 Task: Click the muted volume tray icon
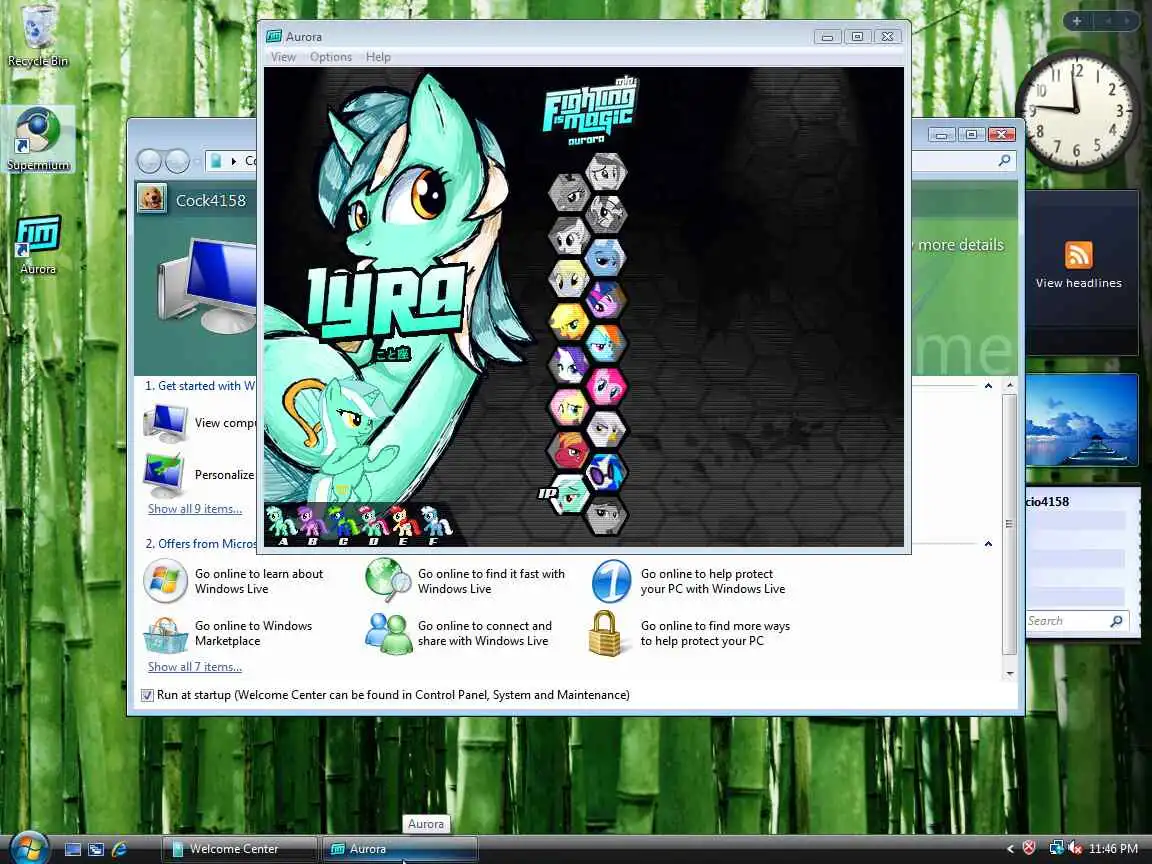[x=1075, y=848]
